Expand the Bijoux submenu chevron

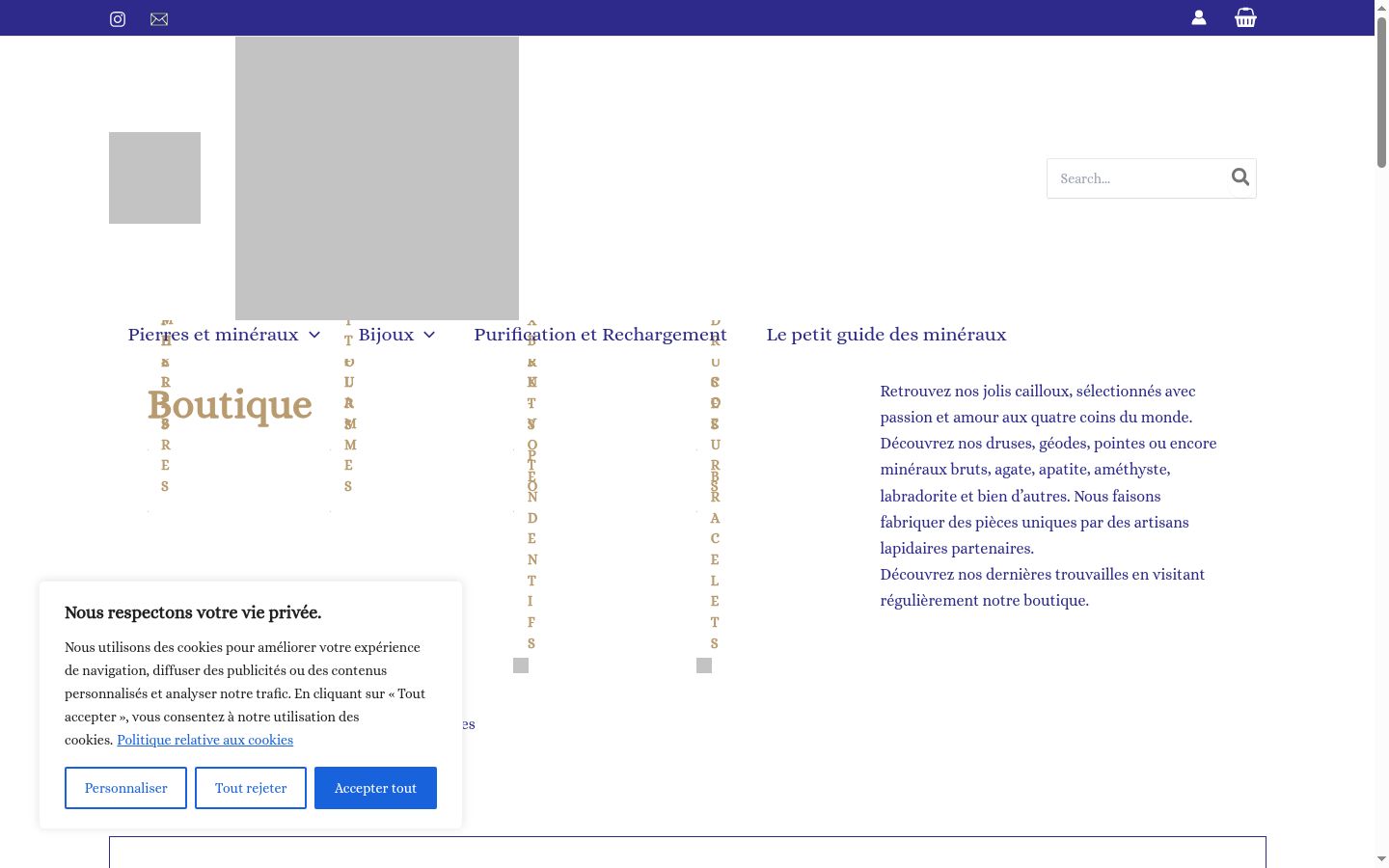[429, 335]
